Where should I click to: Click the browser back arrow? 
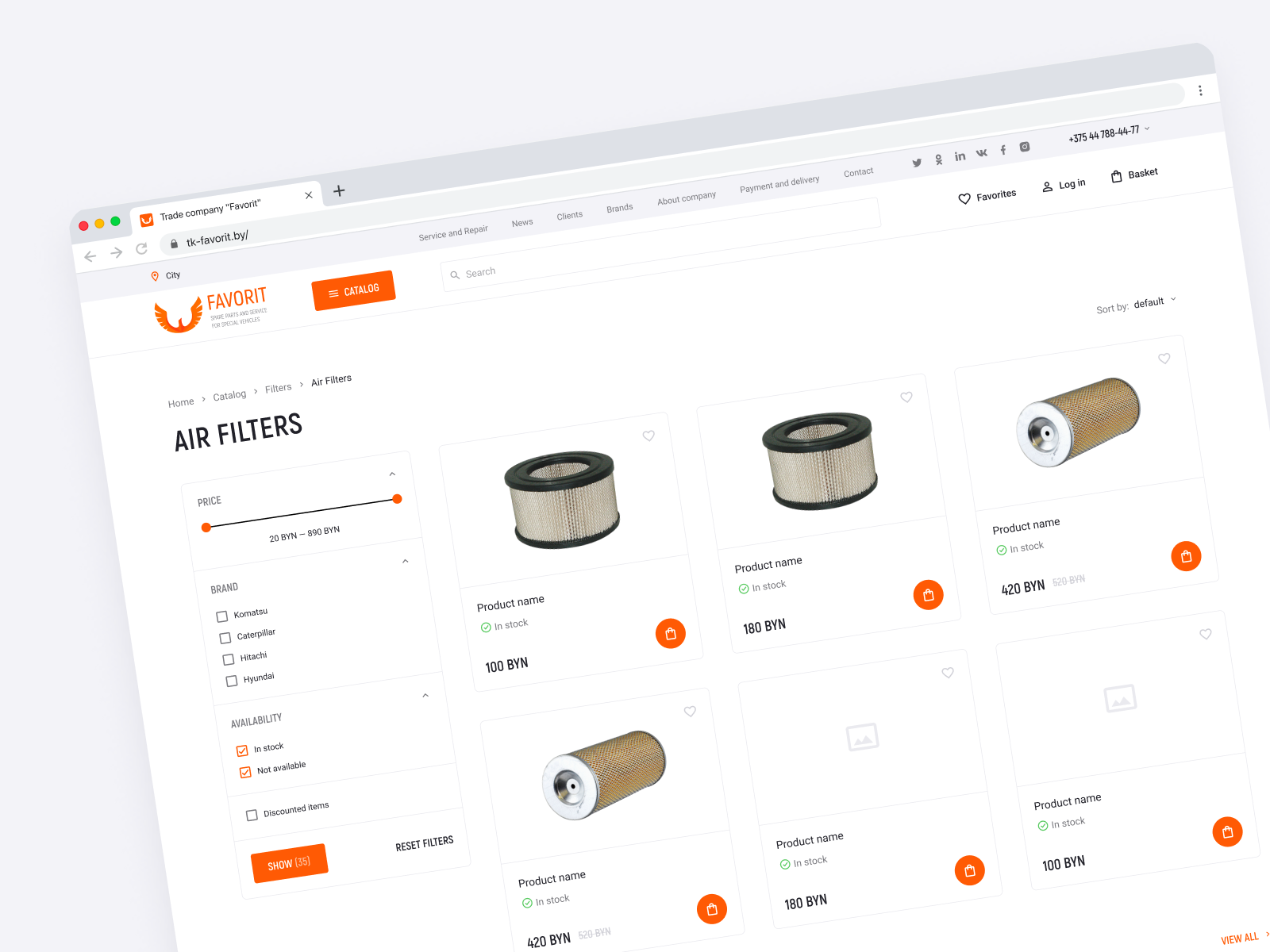pyautogui.click(x=90, y=256)
